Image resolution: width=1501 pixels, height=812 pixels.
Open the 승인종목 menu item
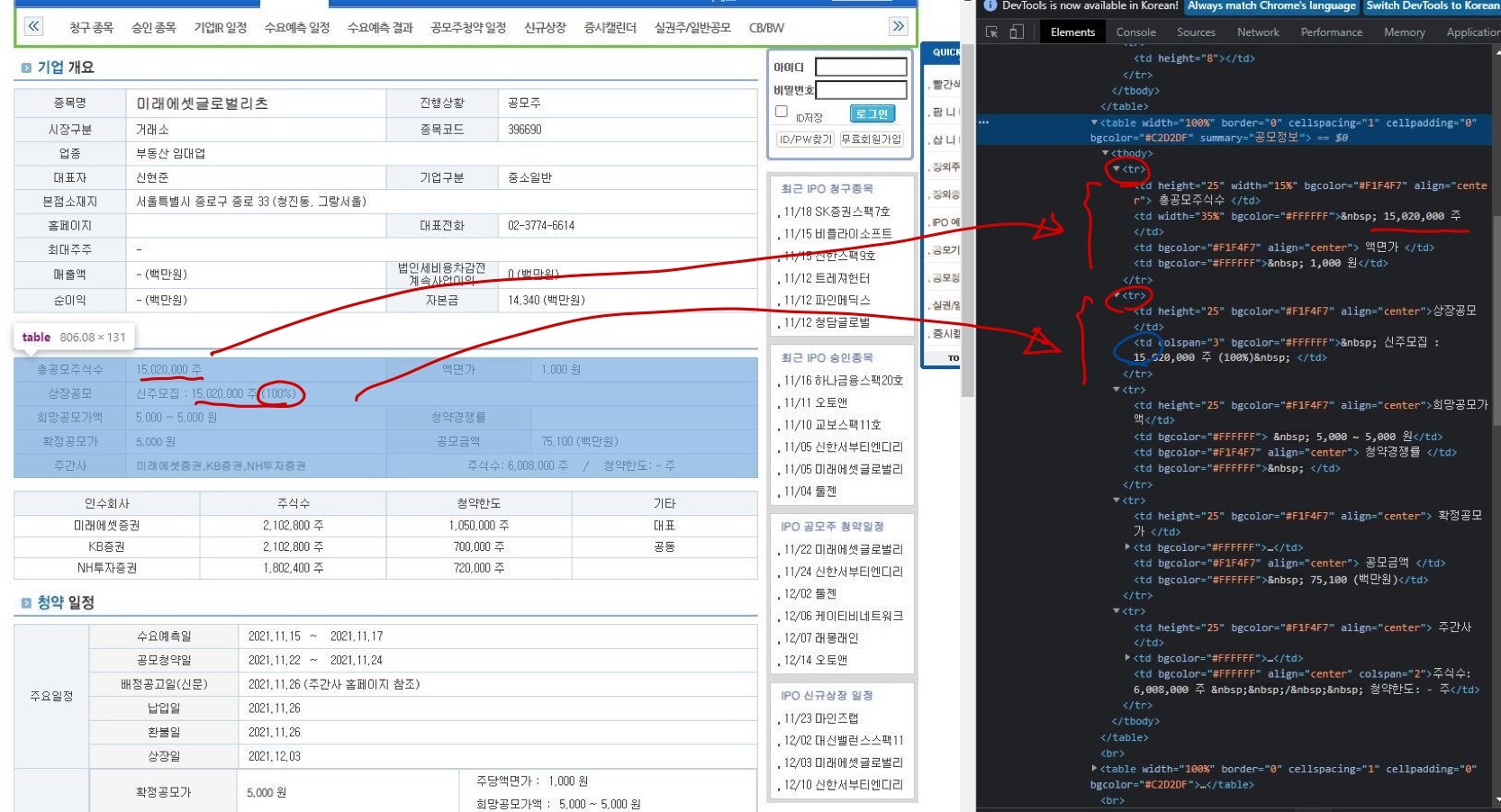[154, 28]
